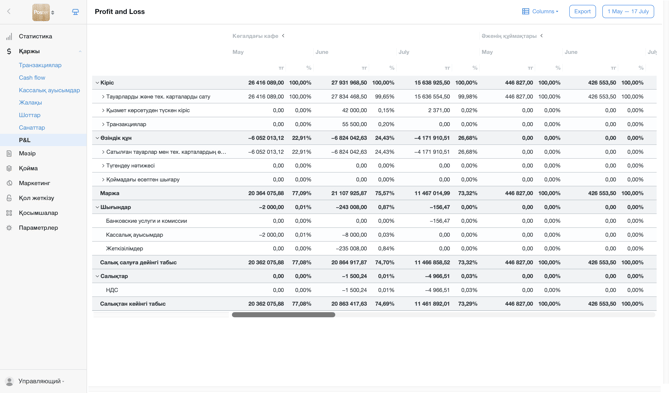Open the Шоттар page
Screen dimensions: 670x393
coord(29,115)
